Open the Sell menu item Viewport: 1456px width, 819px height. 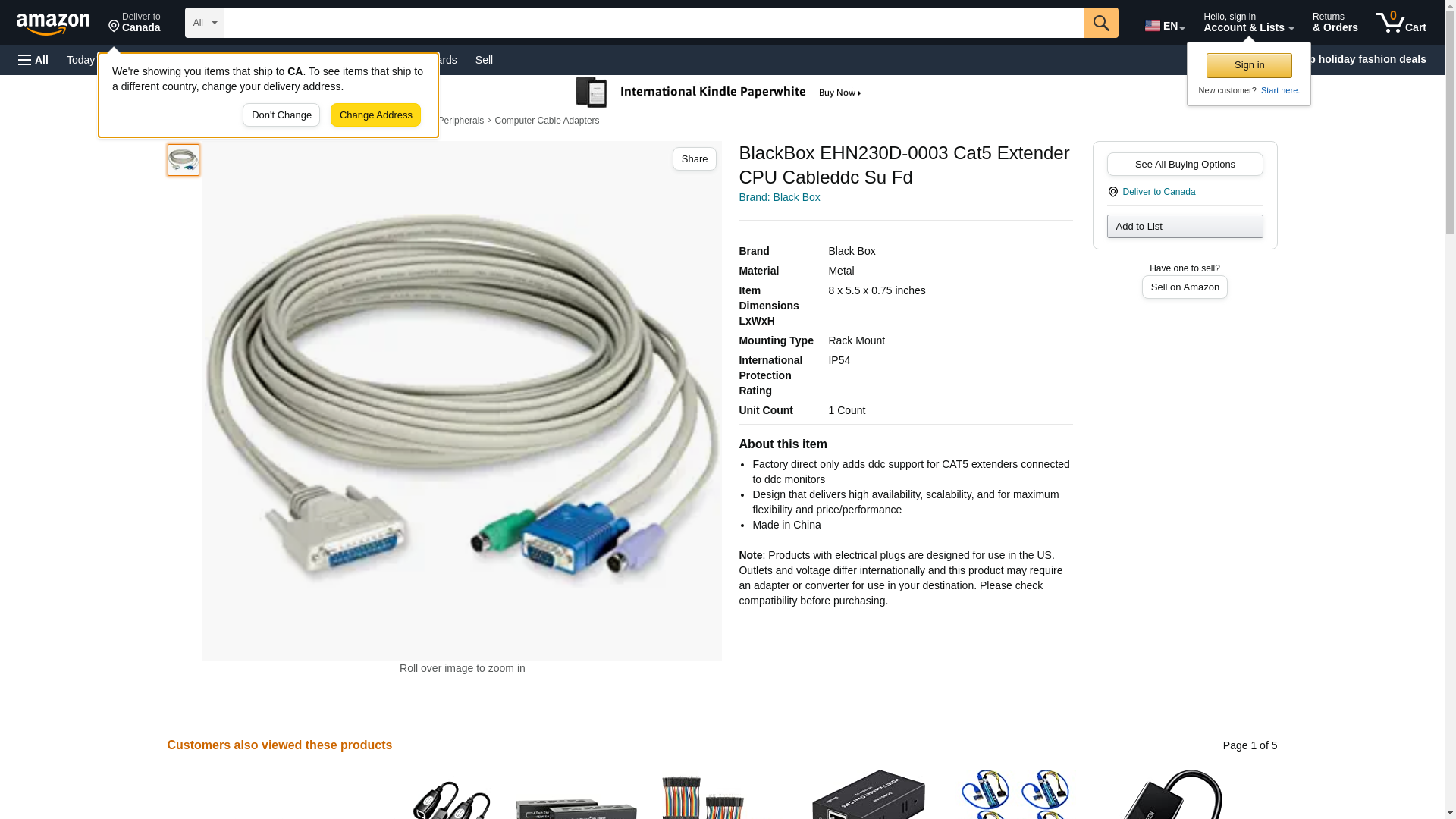[x=484, y=60]
